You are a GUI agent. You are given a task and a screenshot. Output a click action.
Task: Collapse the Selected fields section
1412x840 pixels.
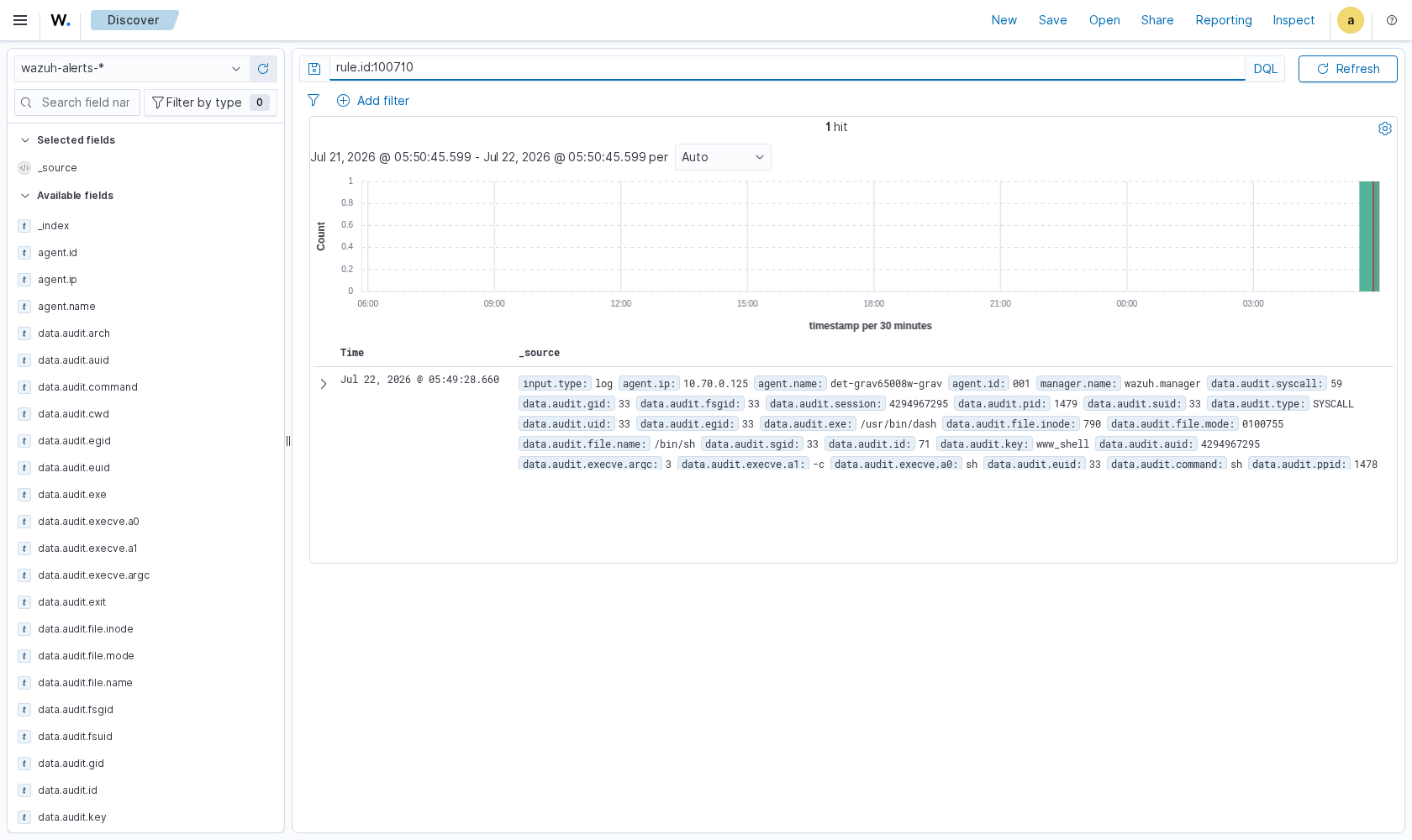(68, 140)
